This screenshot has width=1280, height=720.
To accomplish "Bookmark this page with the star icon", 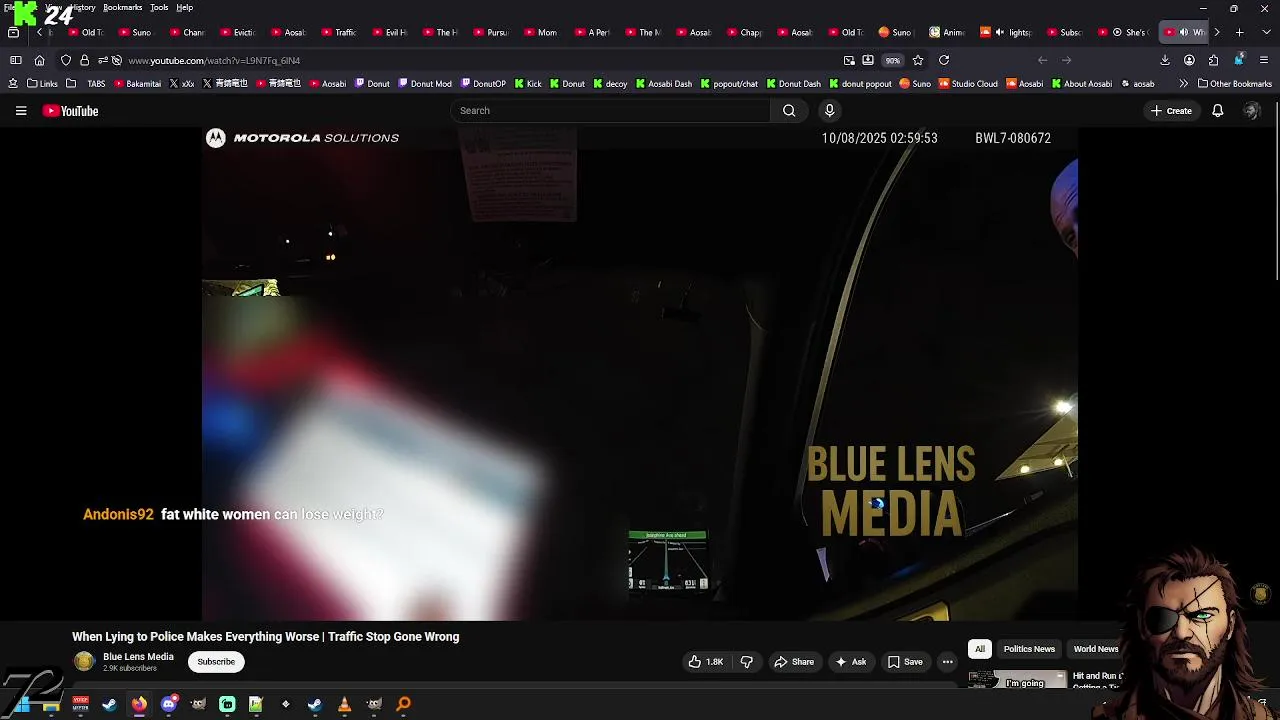I will (x=917, y=60).
